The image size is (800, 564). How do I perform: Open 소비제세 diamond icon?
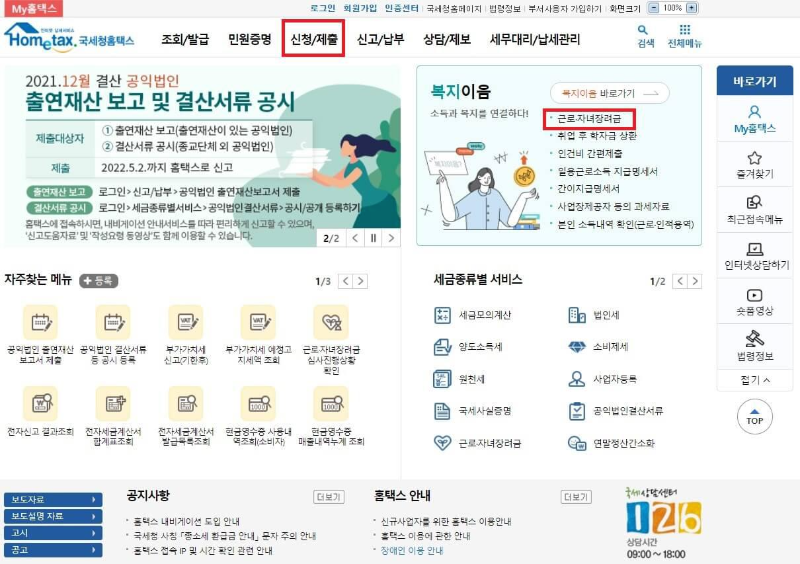(x=577, y=347)
